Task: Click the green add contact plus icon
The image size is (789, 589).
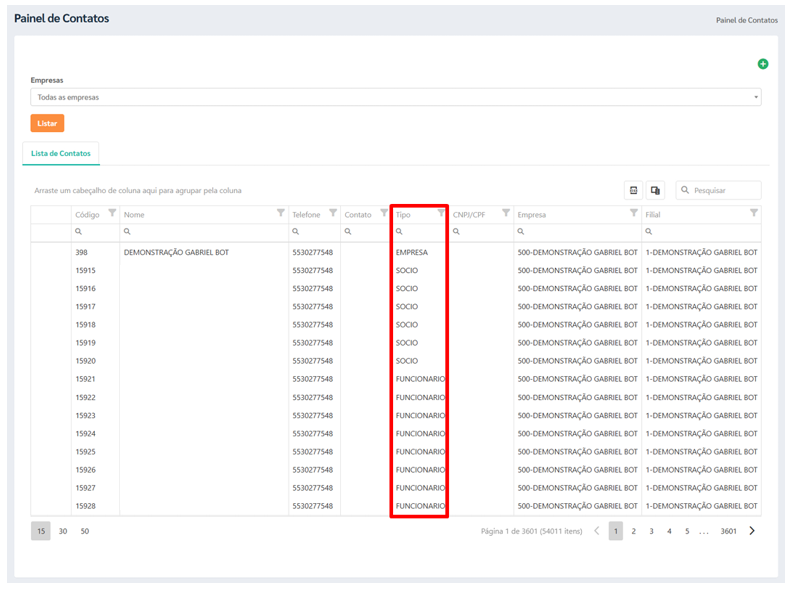Action: pos(763,64)
